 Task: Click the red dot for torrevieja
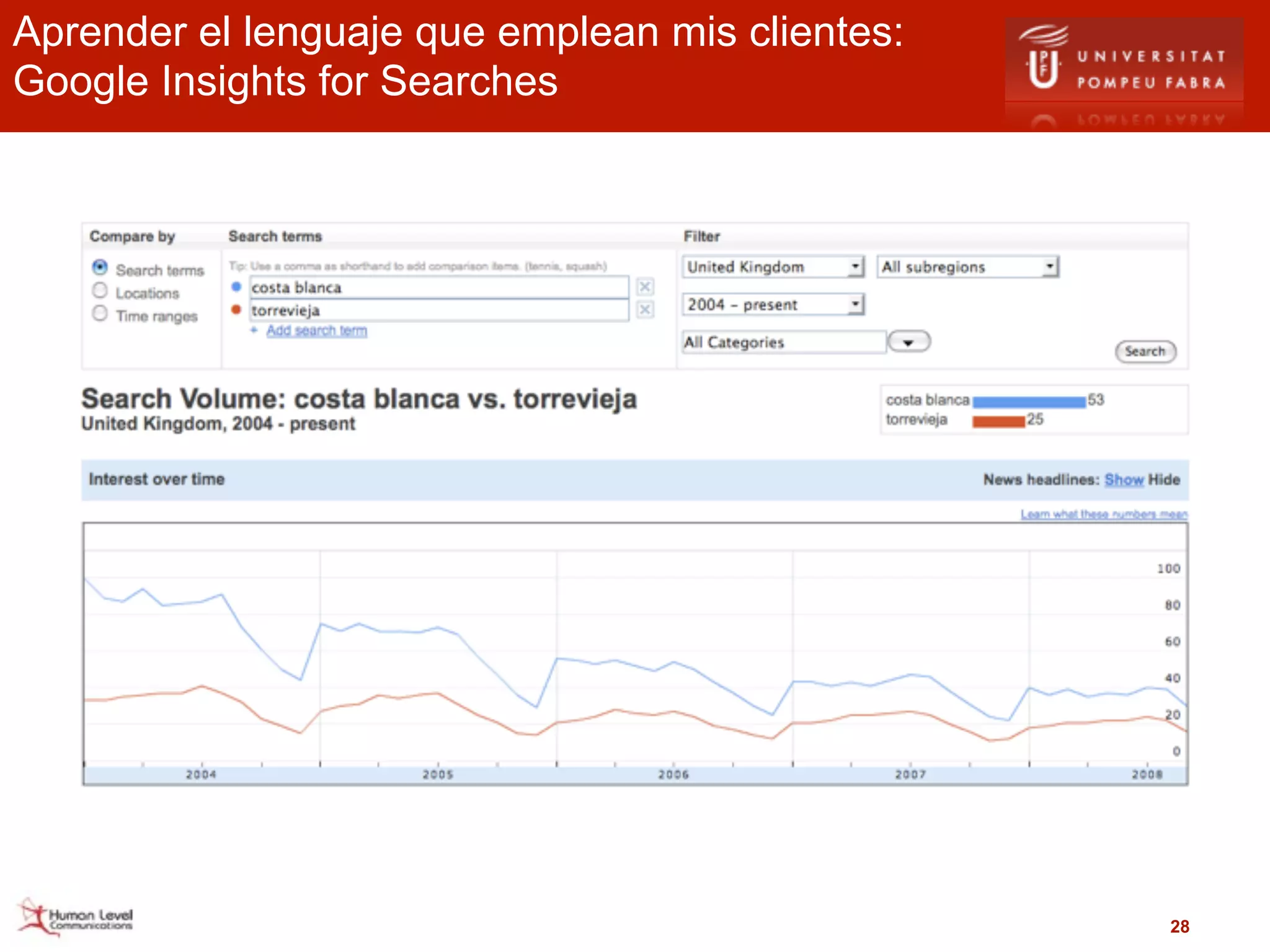[x=236, y=309]
